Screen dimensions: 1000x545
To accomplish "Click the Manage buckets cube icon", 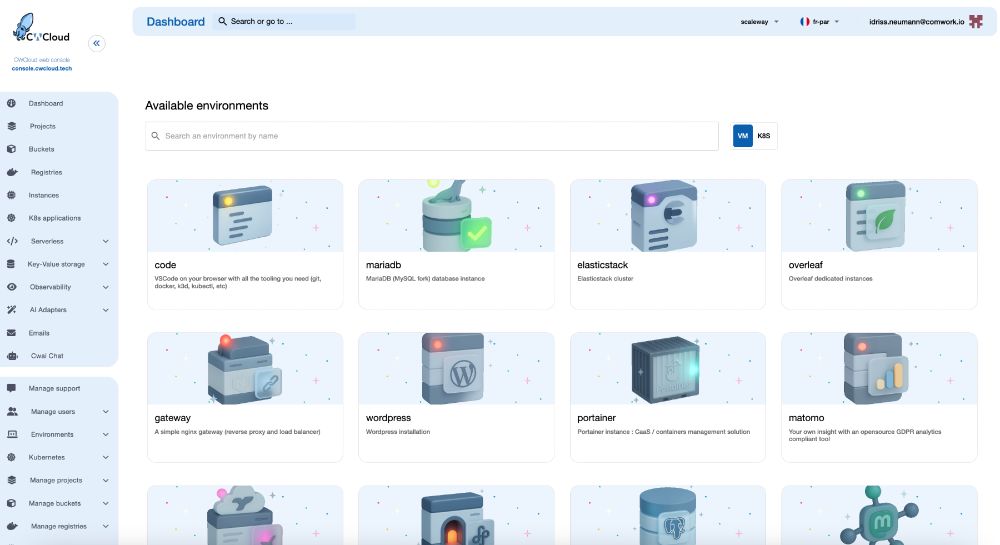I will tap(11, 503).
